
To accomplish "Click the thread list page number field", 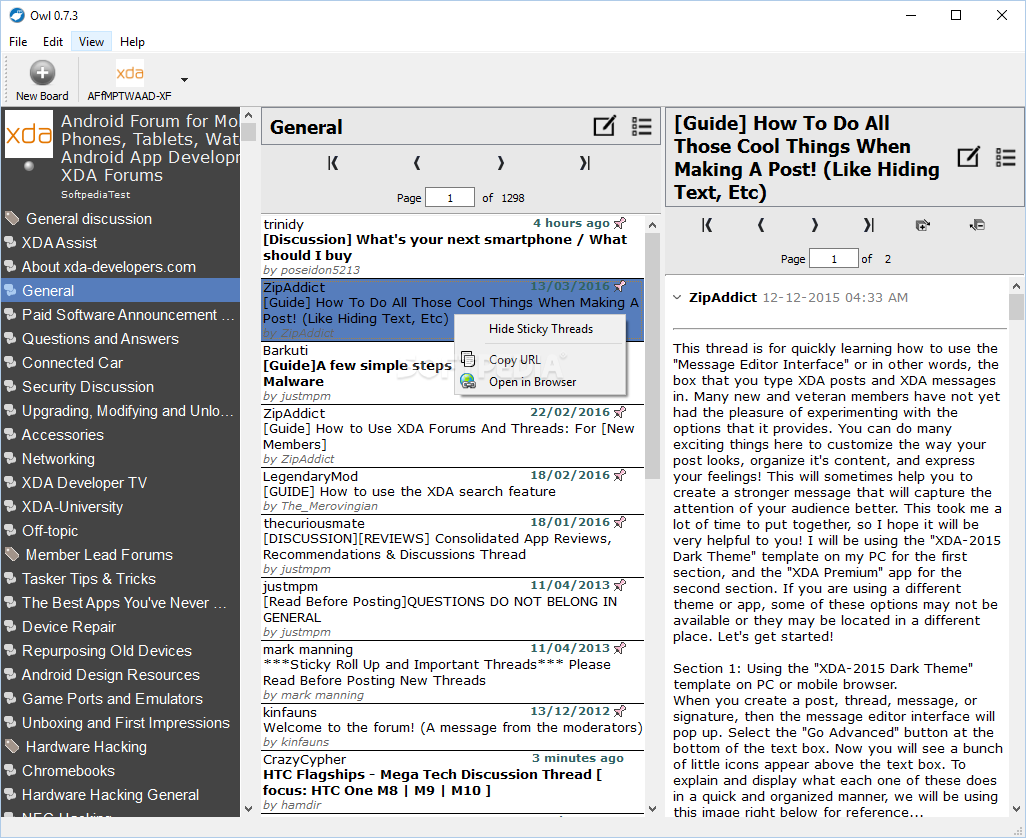I will pos(450,198).
